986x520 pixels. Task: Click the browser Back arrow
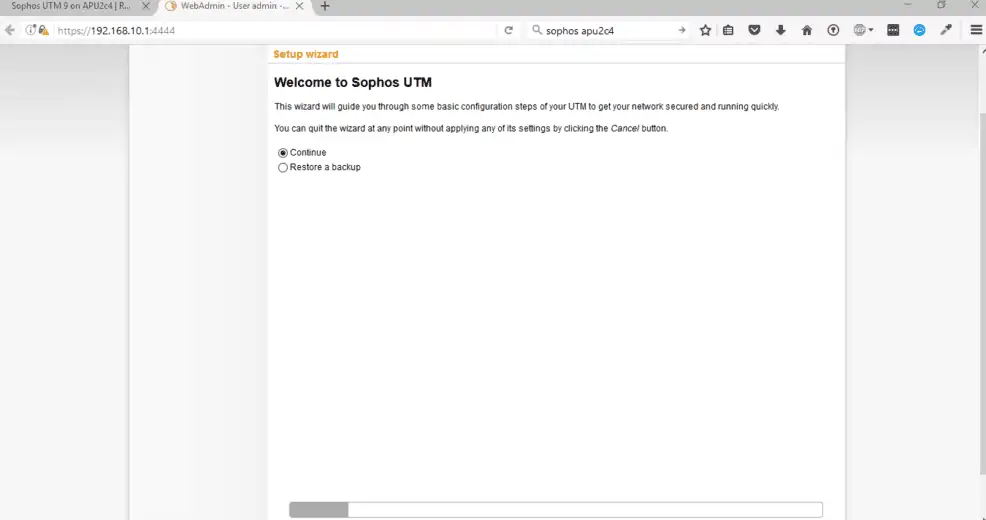coord(9,30)
